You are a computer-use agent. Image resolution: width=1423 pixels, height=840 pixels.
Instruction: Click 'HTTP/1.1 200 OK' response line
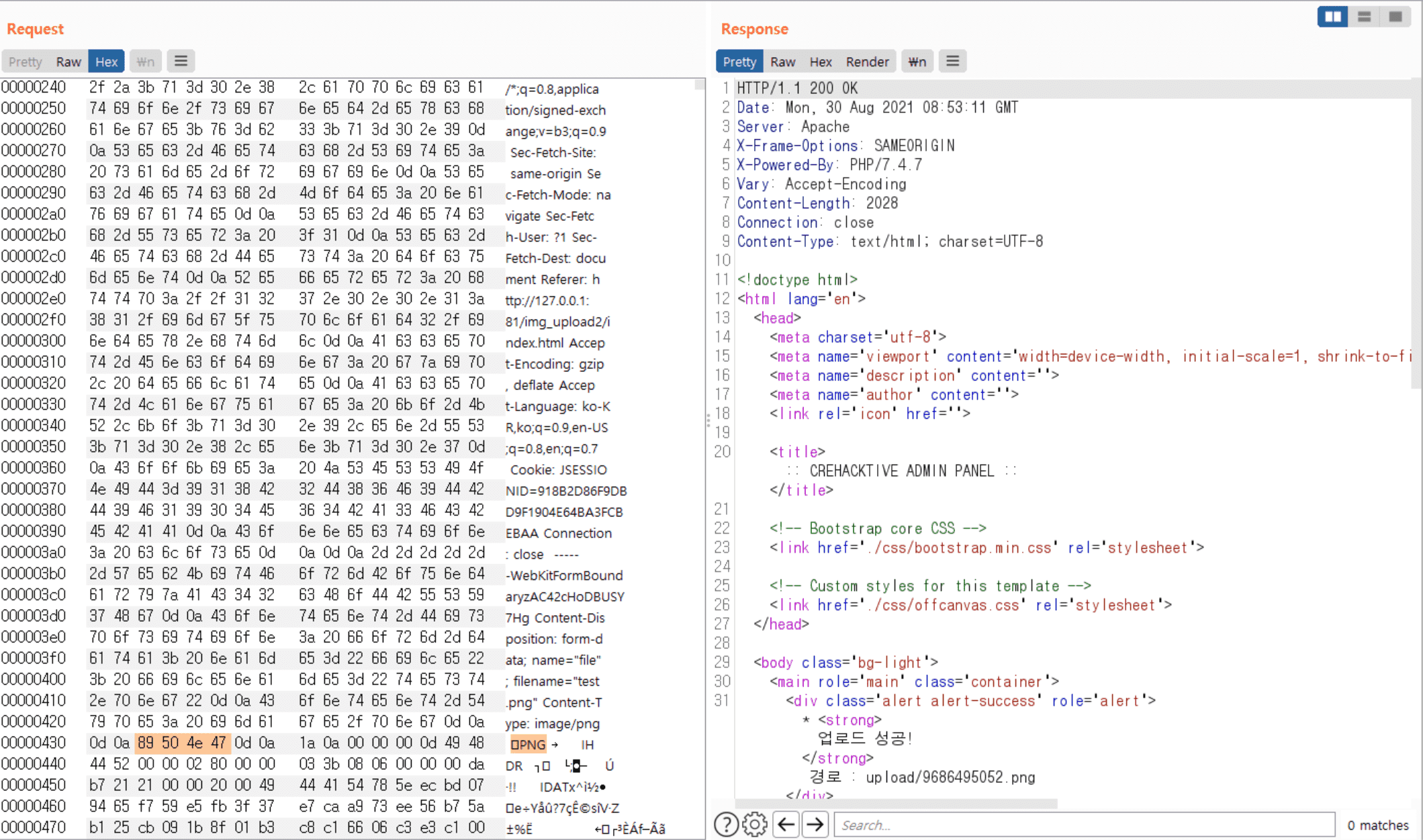click(x=797, y=88)
